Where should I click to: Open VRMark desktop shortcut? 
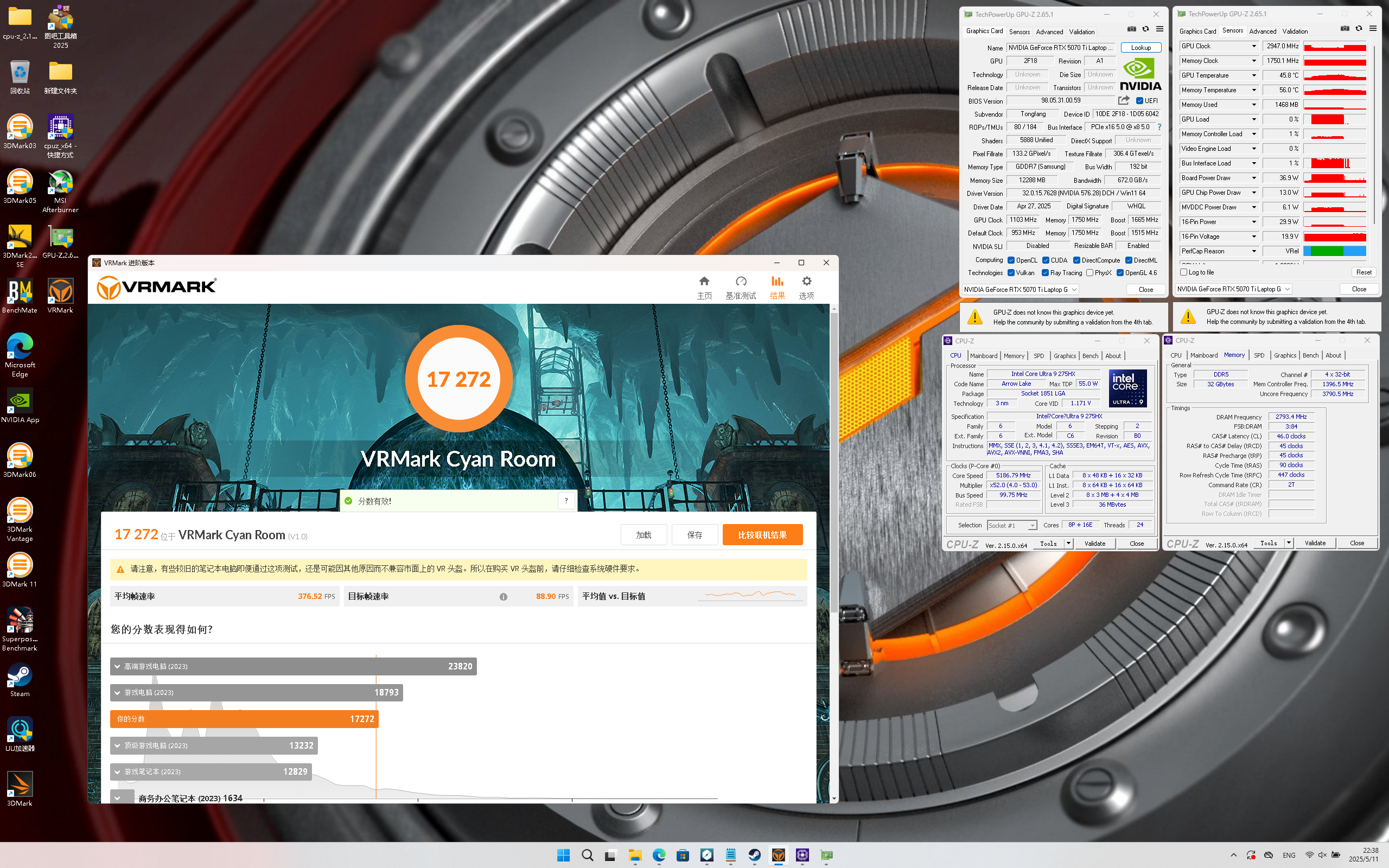point(60,296)
